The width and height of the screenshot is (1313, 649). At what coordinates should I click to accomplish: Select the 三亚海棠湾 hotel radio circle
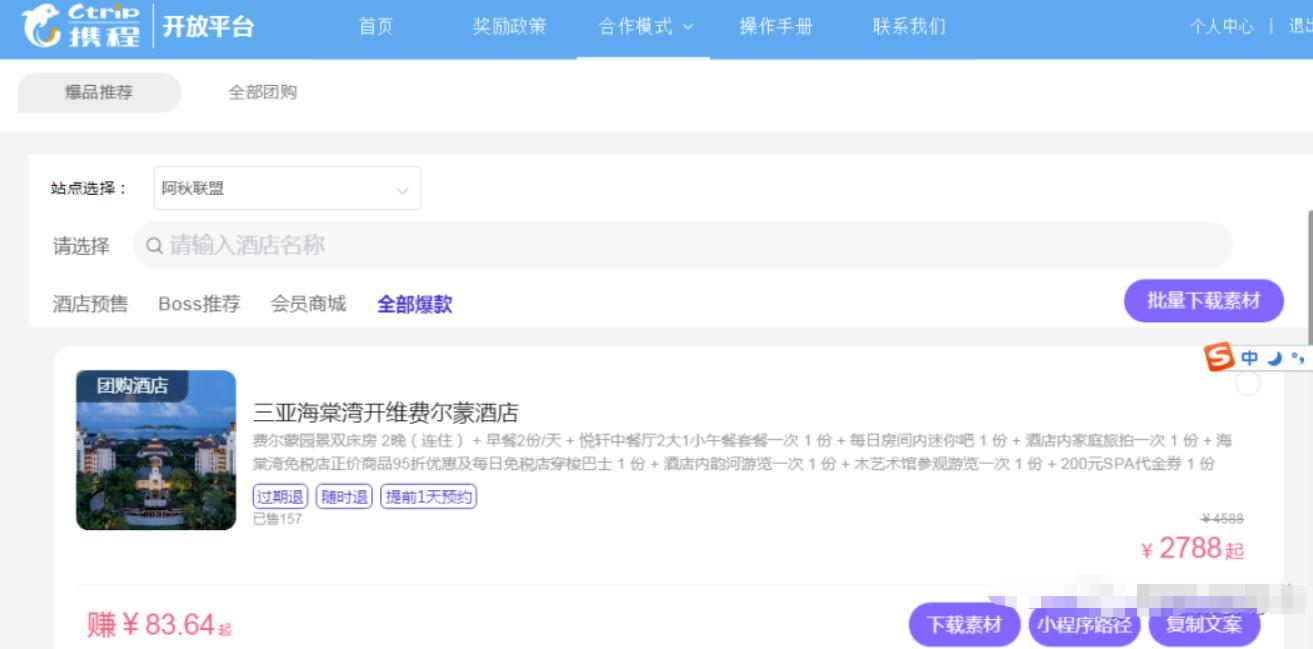(x=1247, y=384)
